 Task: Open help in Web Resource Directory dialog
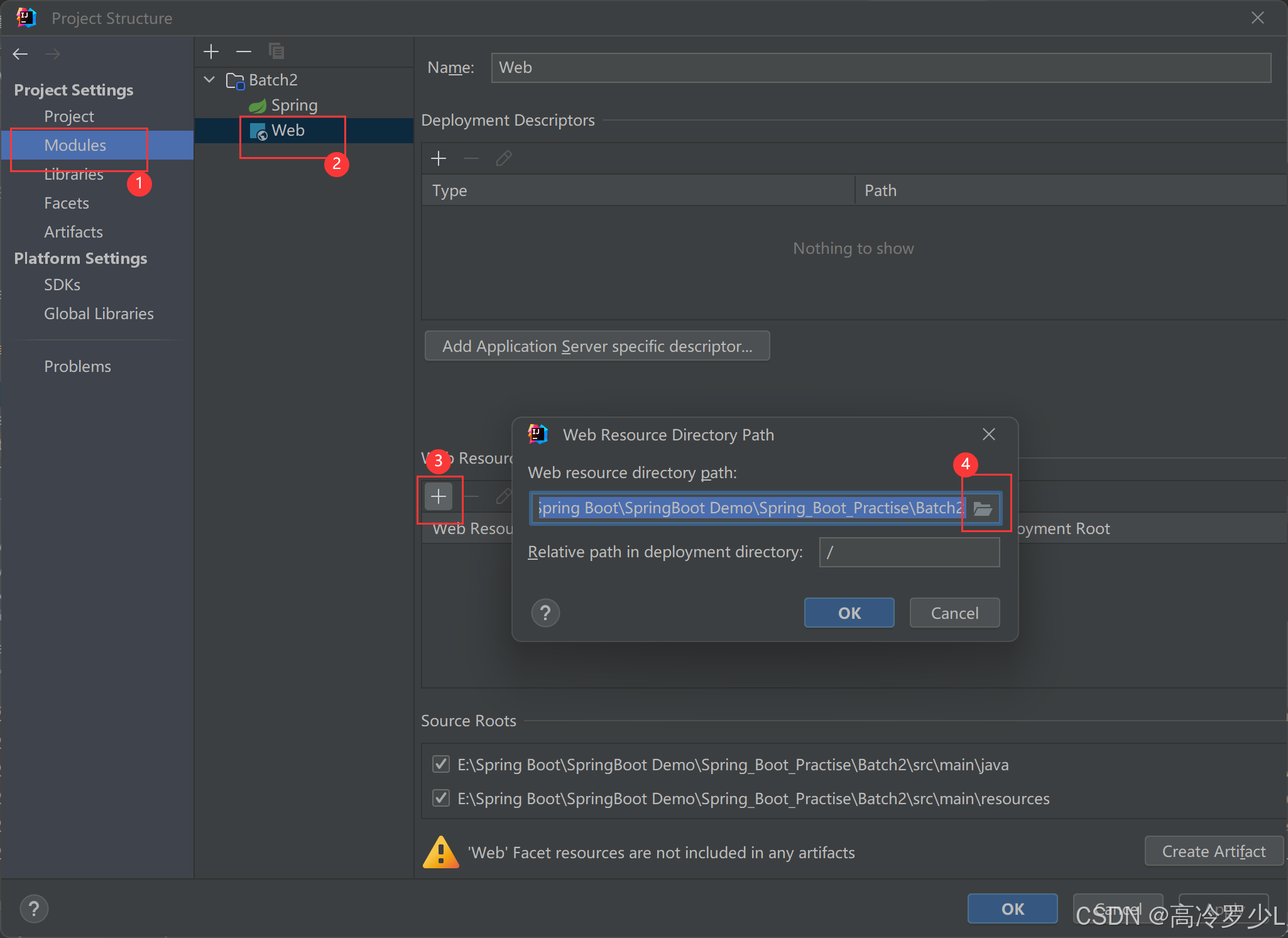545,613
